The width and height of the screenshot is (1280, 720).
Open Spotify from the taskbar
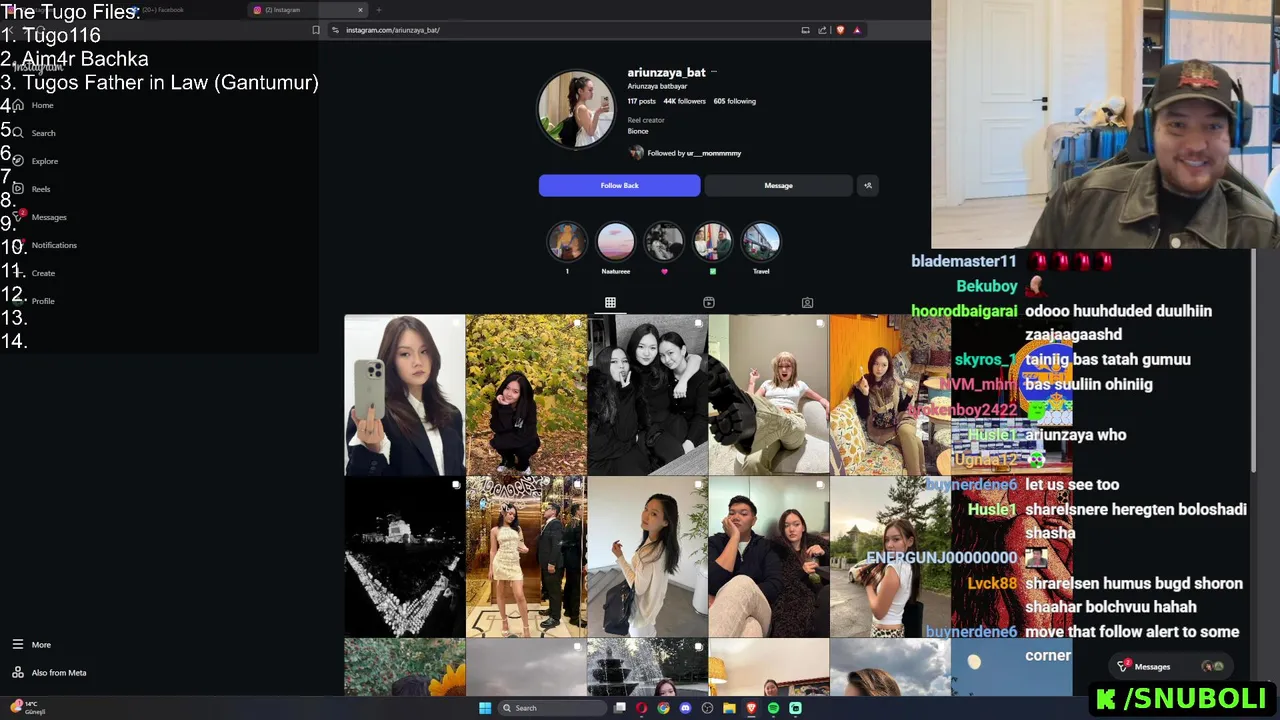(773, 708)
